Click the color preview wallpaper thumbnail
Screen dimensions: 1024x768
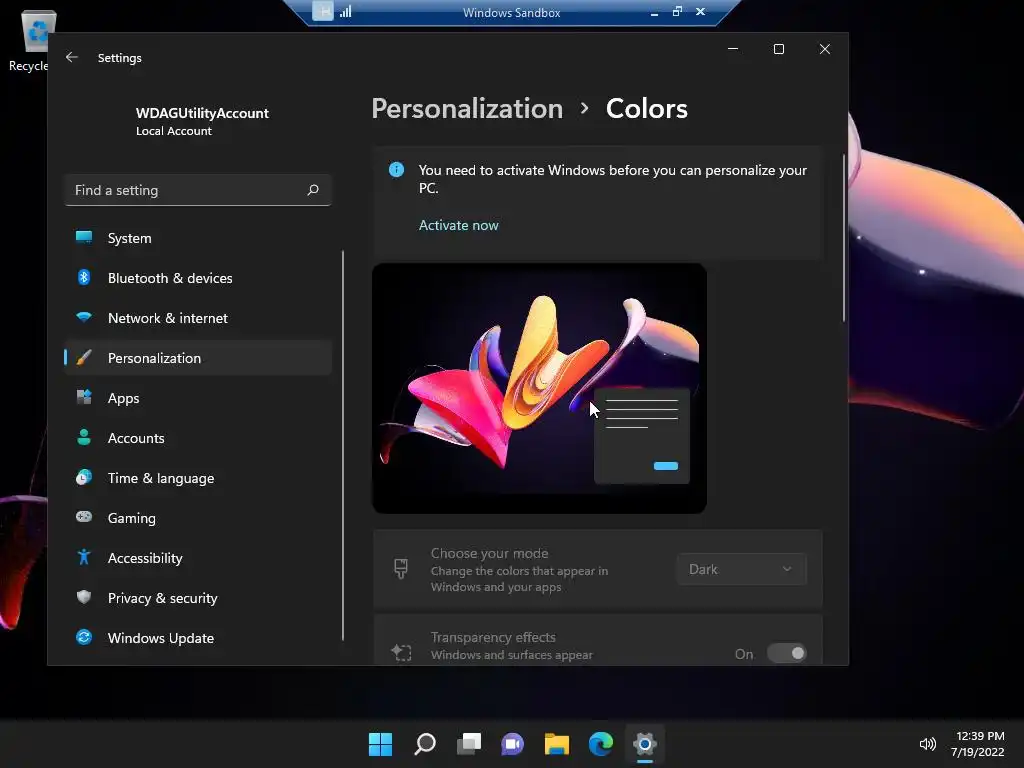[539, 388]
